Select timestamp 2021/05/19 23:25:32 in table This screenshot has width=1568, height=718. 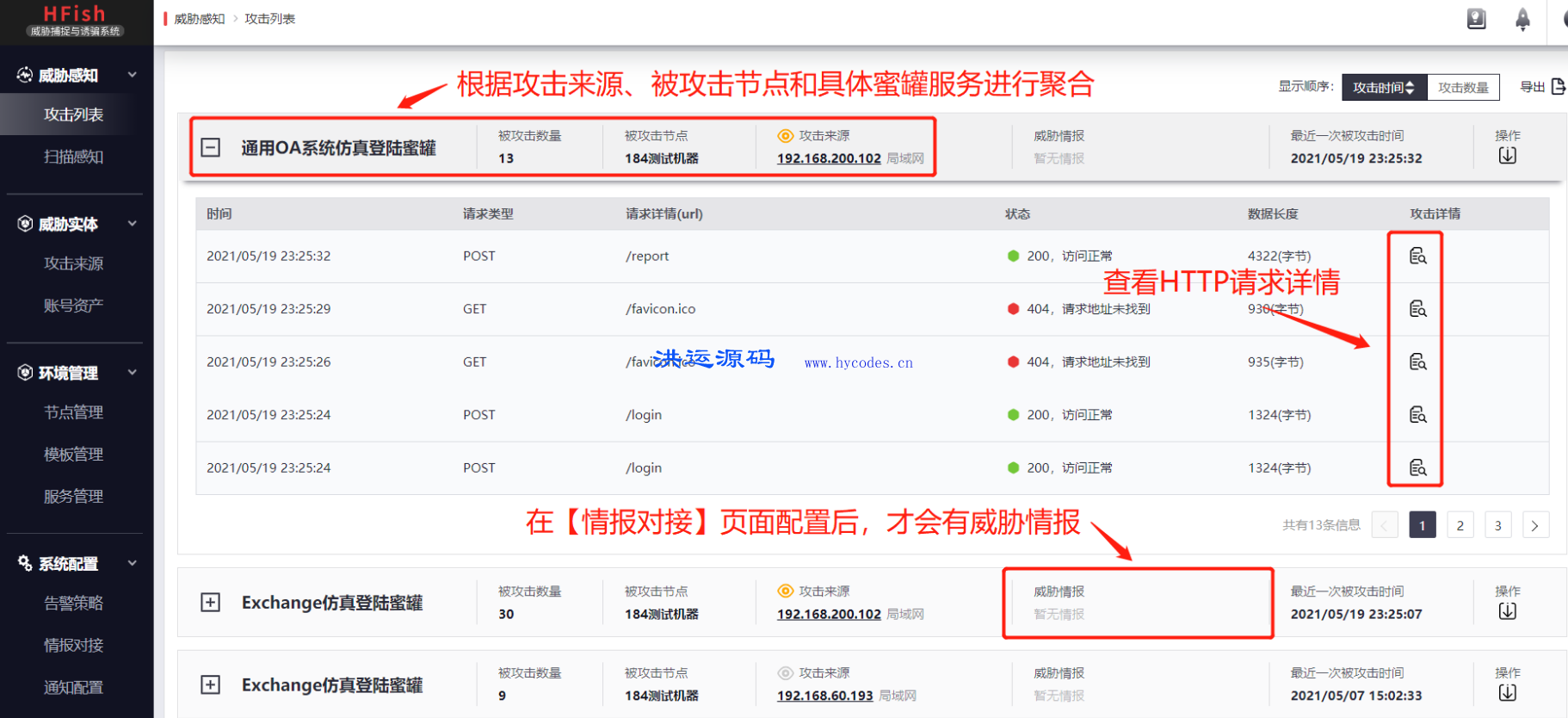(269, 257)
